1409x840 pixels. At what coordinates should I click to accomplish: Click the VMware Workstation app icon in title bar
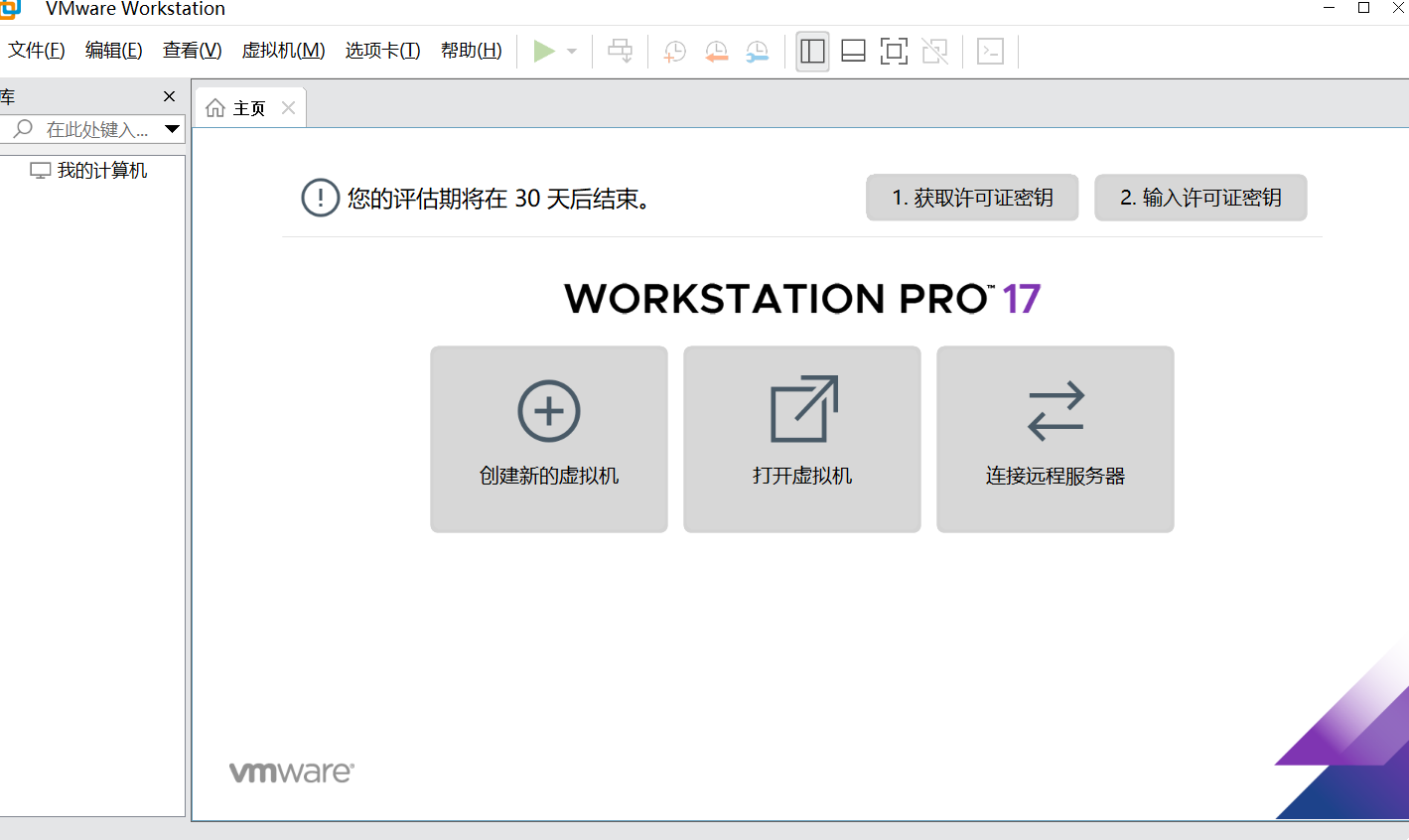coord(9,9)
